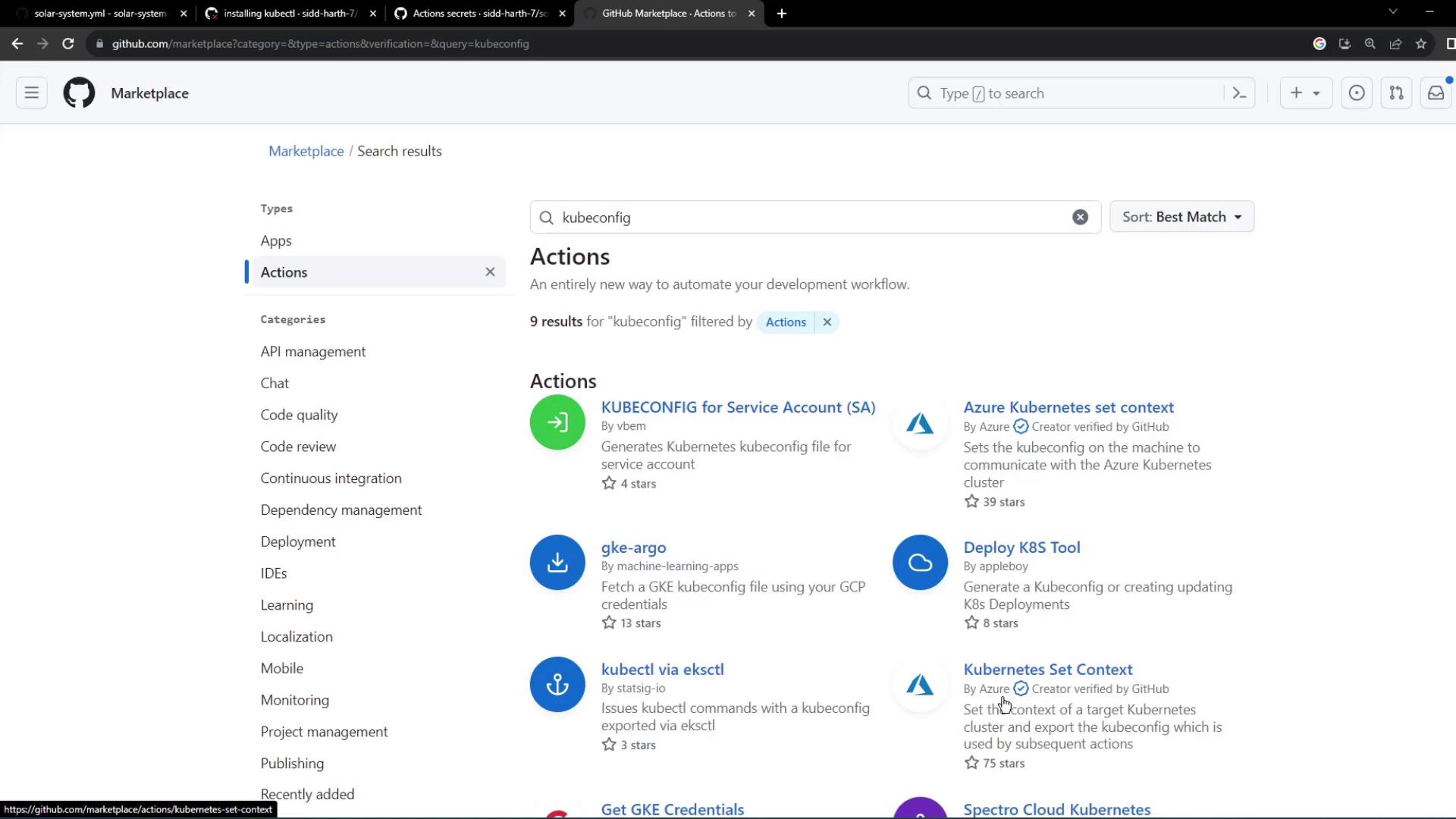Image resolution: width=1456 pixels, height=819 pixels.
Task: Open the create new plus dropdown
Action: pyautogui.click(x=1305, y=93)
